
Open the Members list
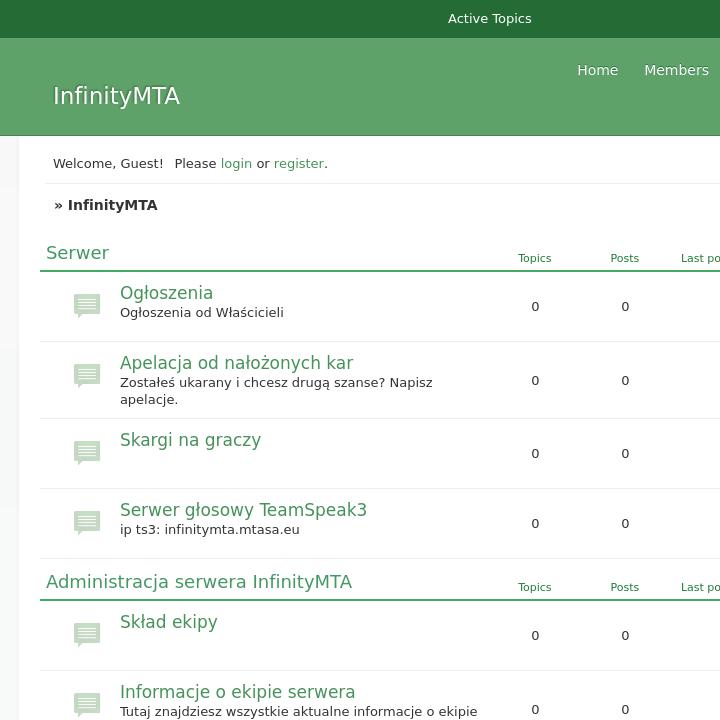coord(676,70)
